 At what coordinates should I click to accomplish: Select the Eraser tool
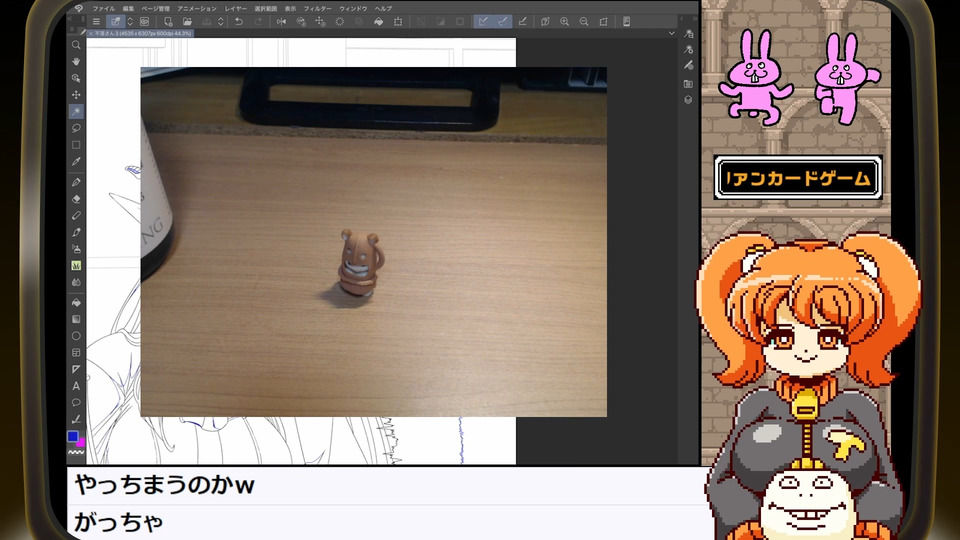coord(76,199)
